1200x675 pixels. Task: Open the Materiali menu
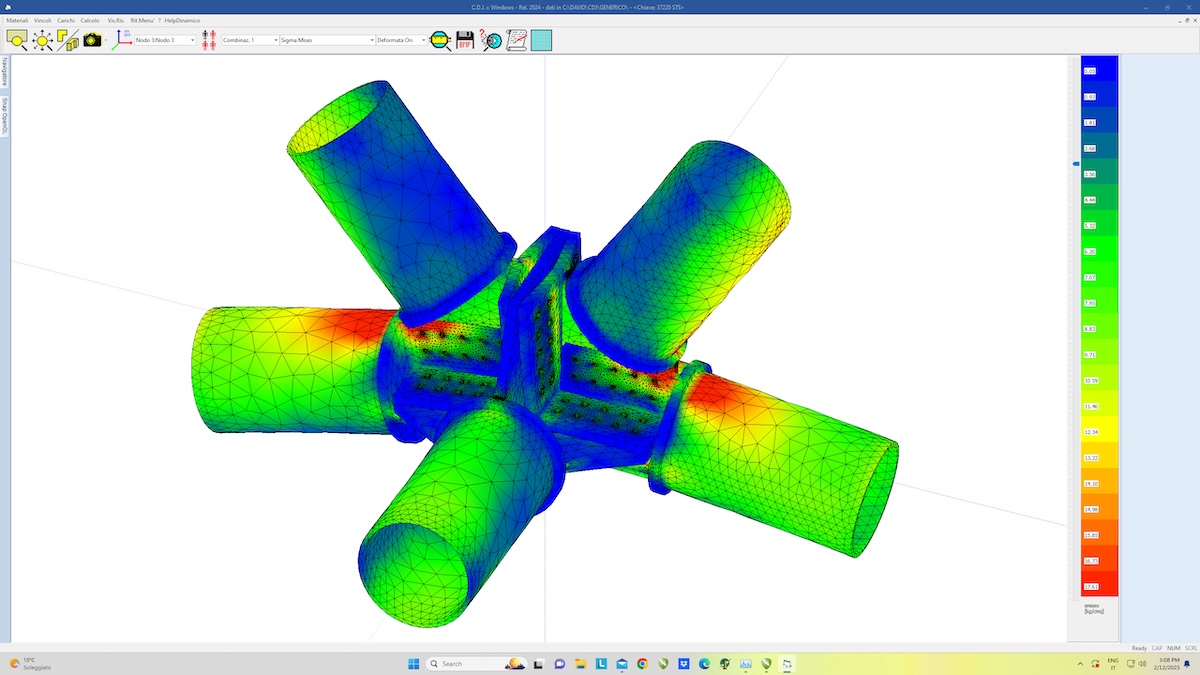(x=18, y=20)
